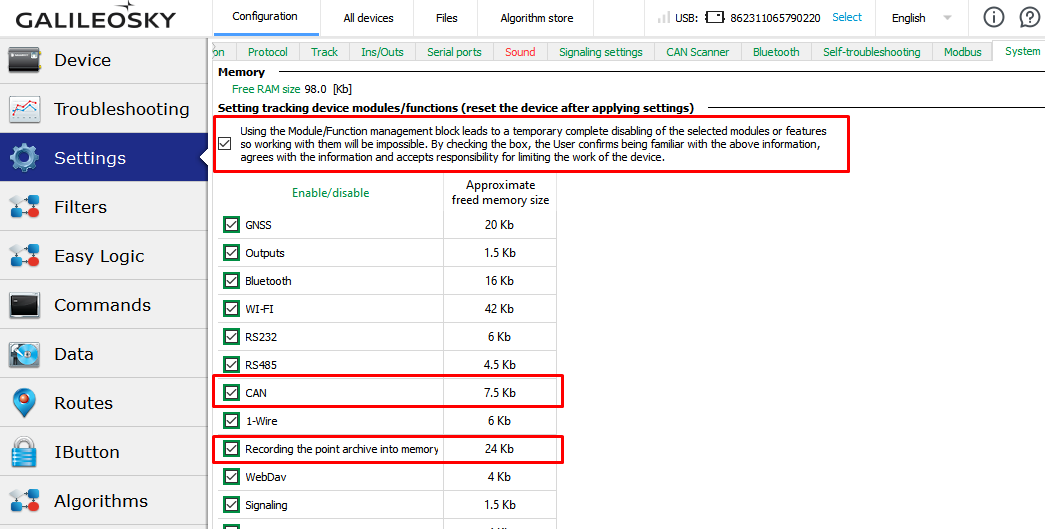Open Troubleshooting via its chart icon
The image size is (1045, 529).
[25, 109]
